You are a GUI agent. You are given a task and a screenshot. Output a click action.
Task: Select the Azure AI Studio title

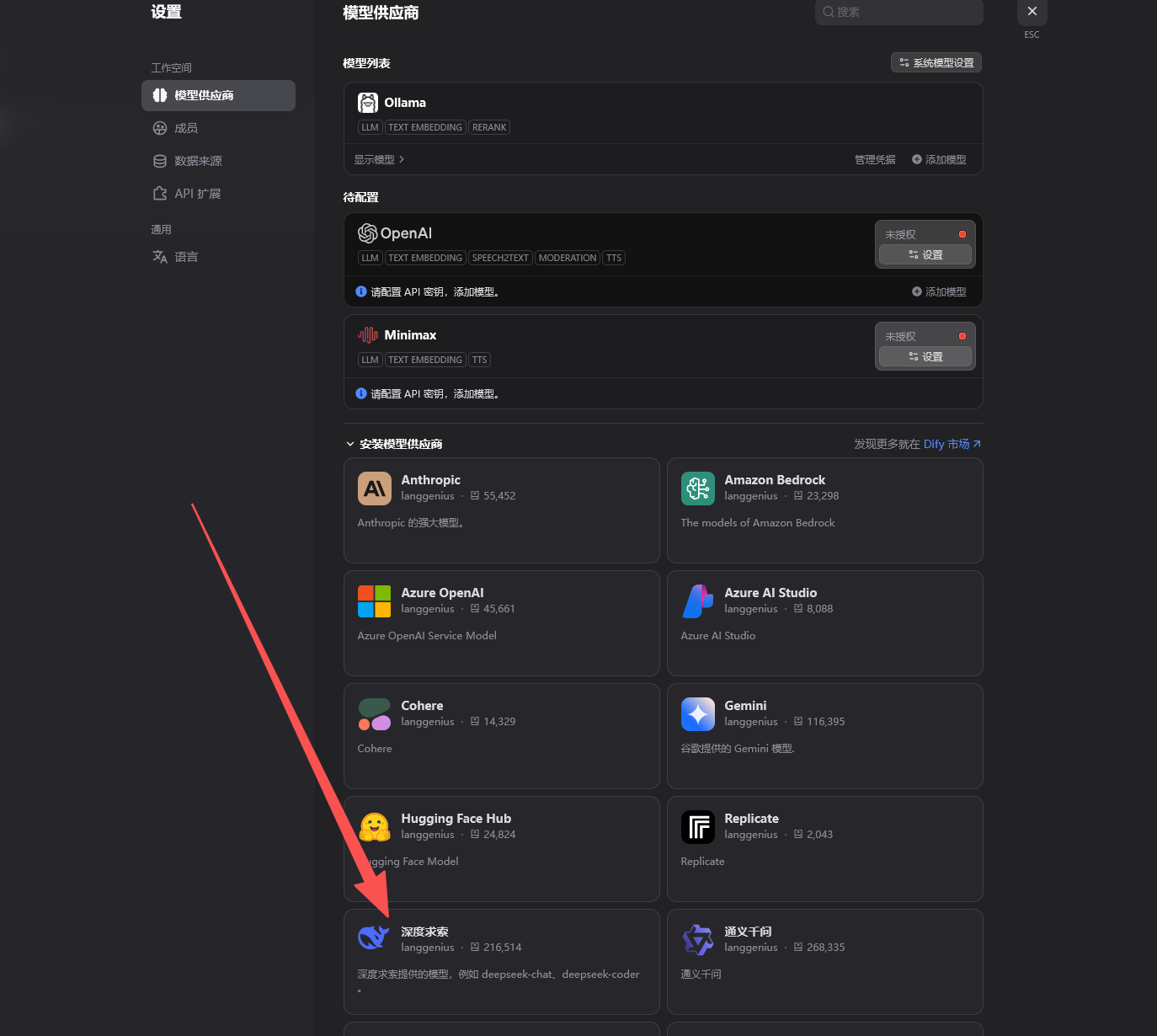click(x=770, y=593)
